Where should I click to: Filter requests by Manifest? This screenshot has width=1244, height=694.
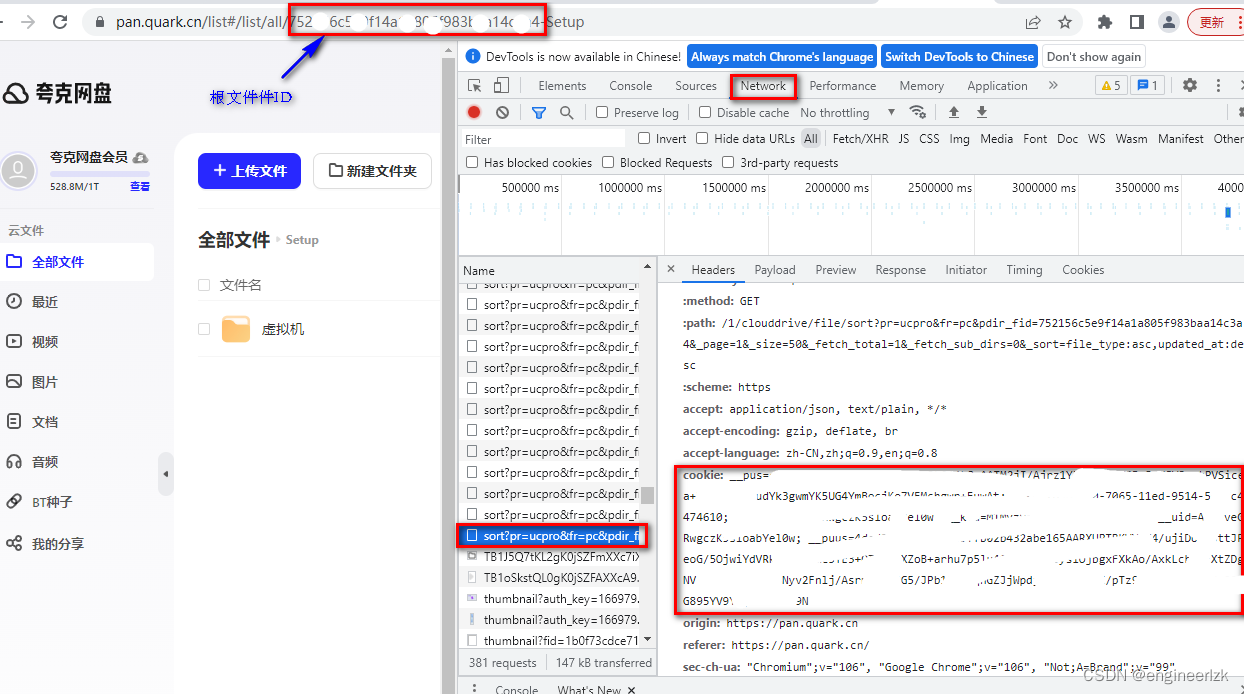tap(1181, 139)
